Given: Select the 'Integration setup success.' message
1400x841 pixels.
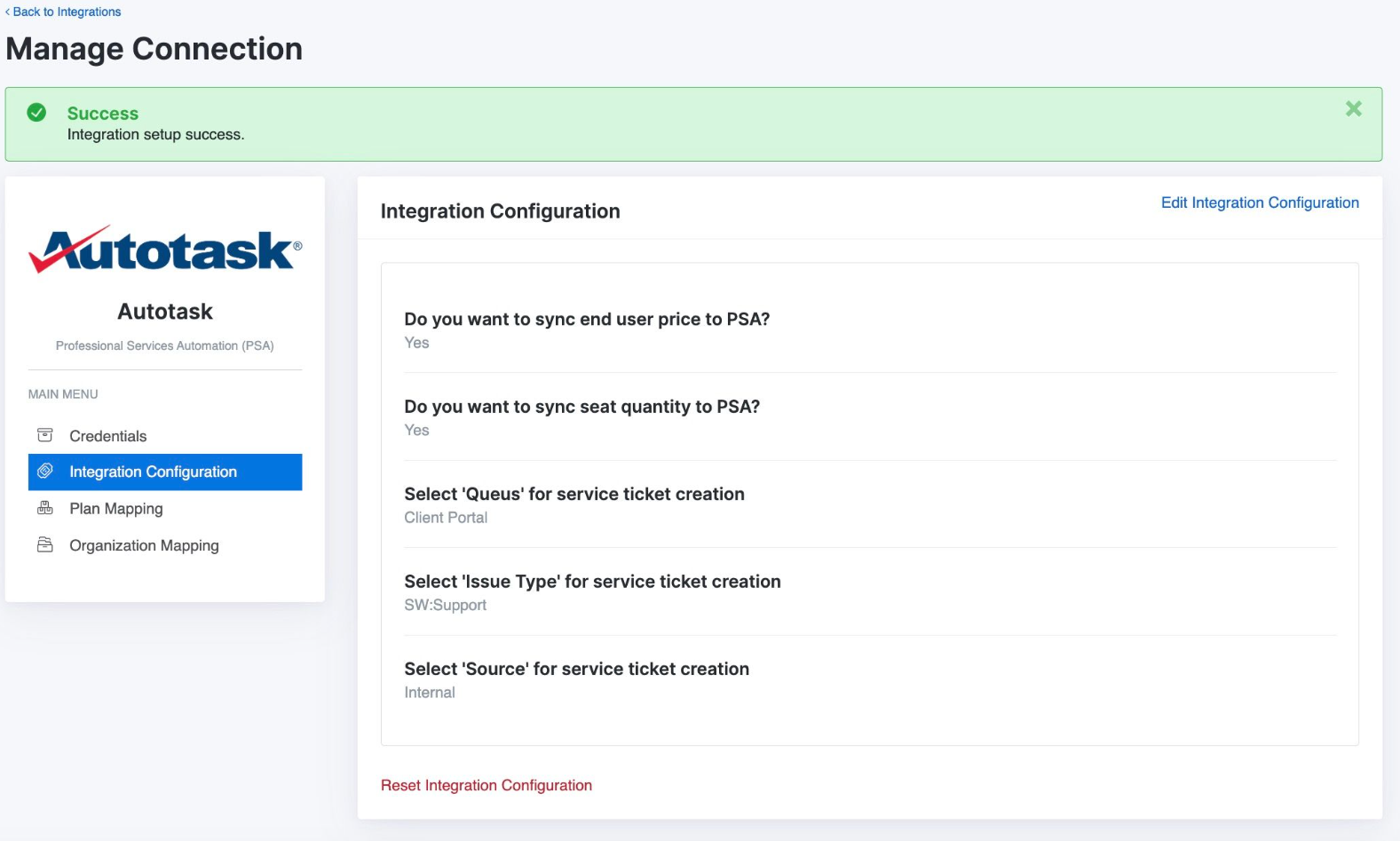Looking at the screenshot, I should coord(156,134).
